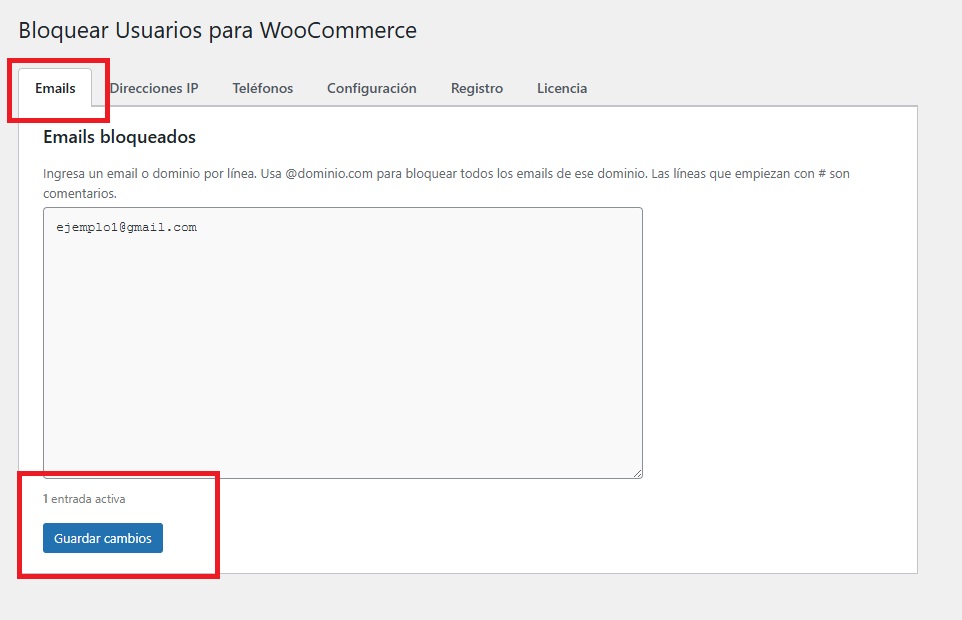
Task: Click the ejemplo1@gmail.com line in the textarea
Action: point(127,227)
